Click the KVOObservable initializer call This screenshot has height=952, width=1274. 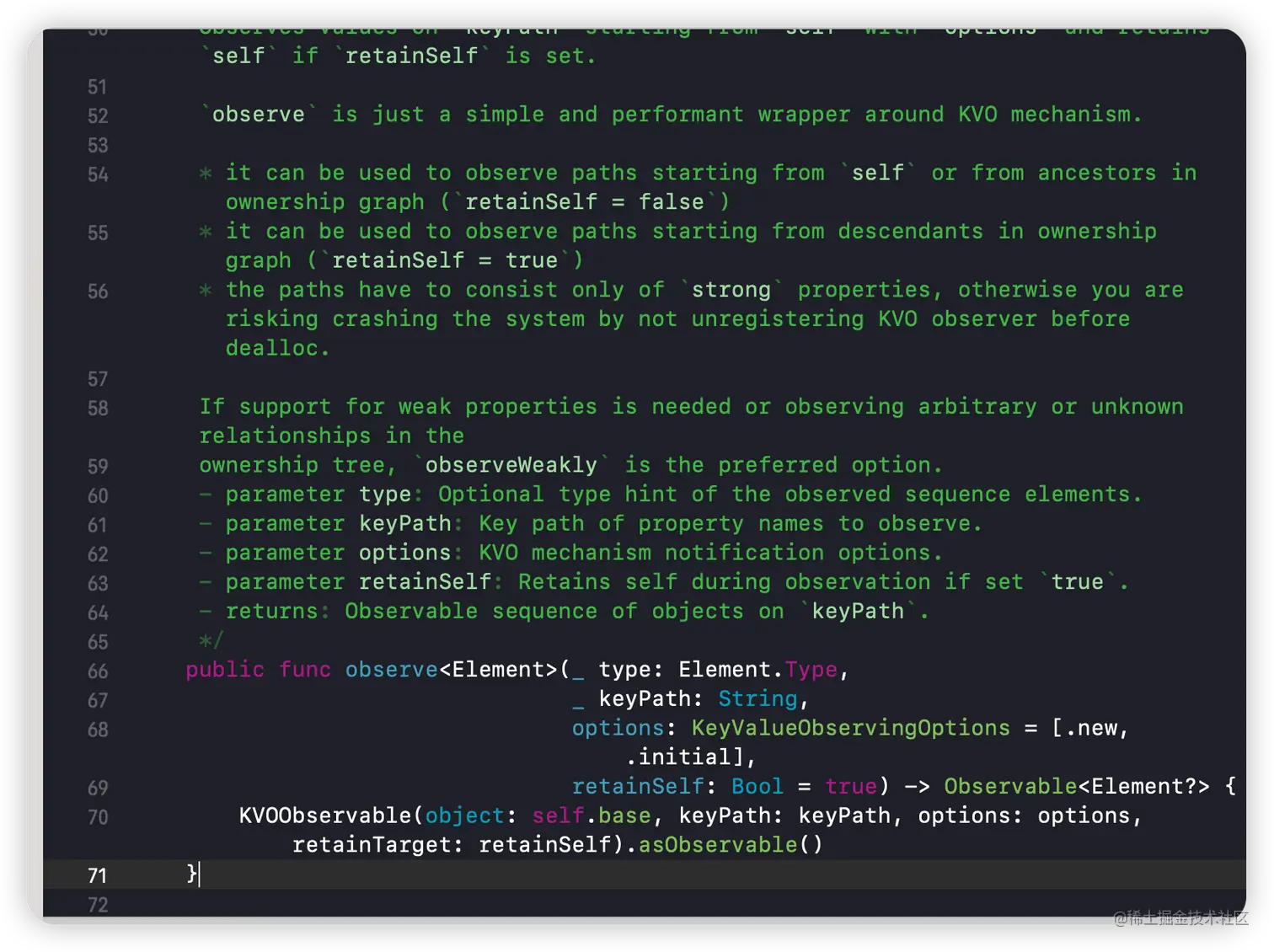pos(324,816)
